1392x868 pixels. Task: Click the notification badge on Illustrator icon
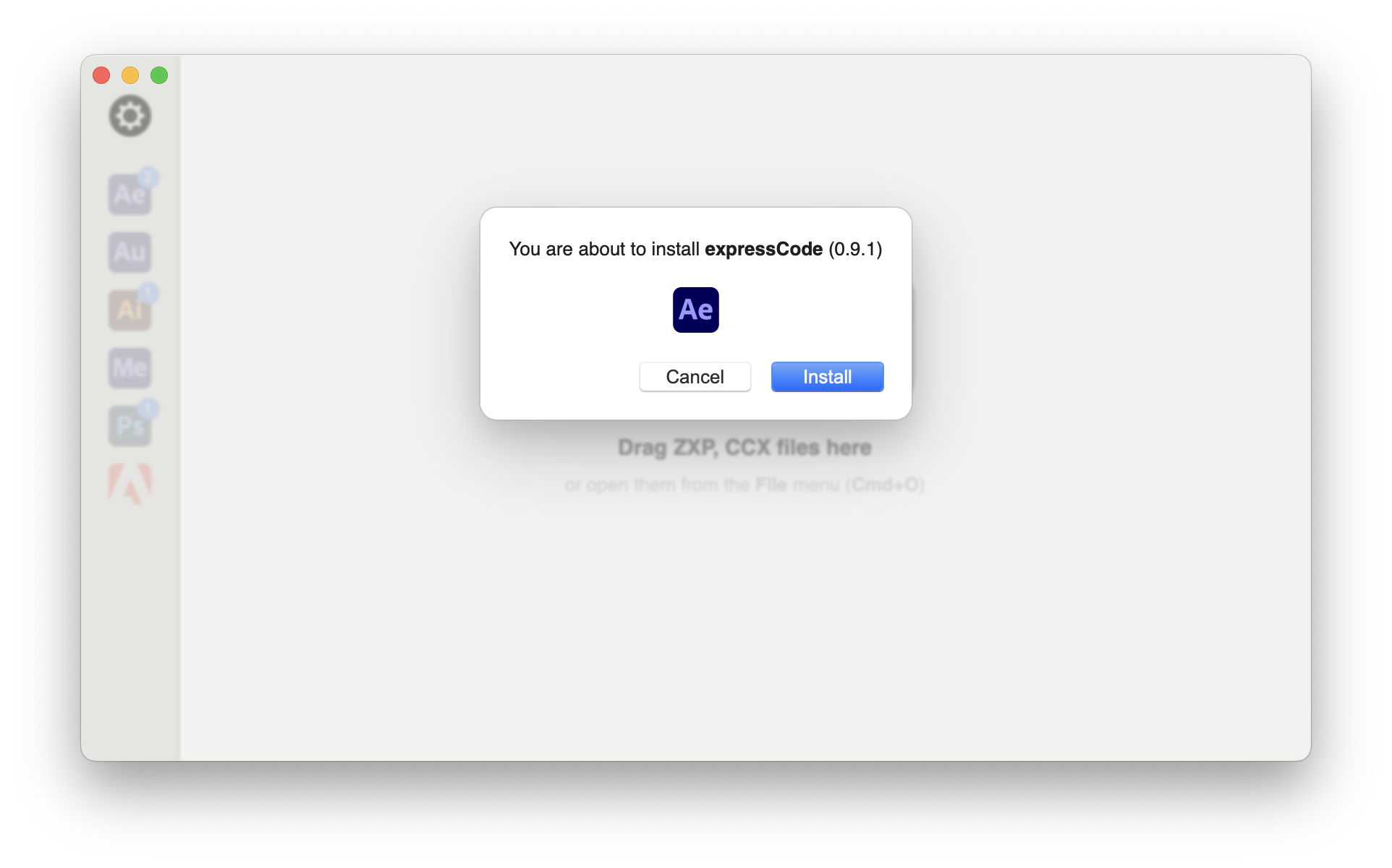click(x=148, y=293)
